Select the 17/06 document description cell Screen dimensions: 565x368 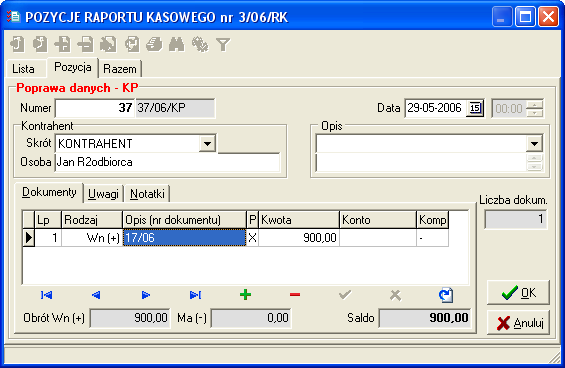[184, 238]
